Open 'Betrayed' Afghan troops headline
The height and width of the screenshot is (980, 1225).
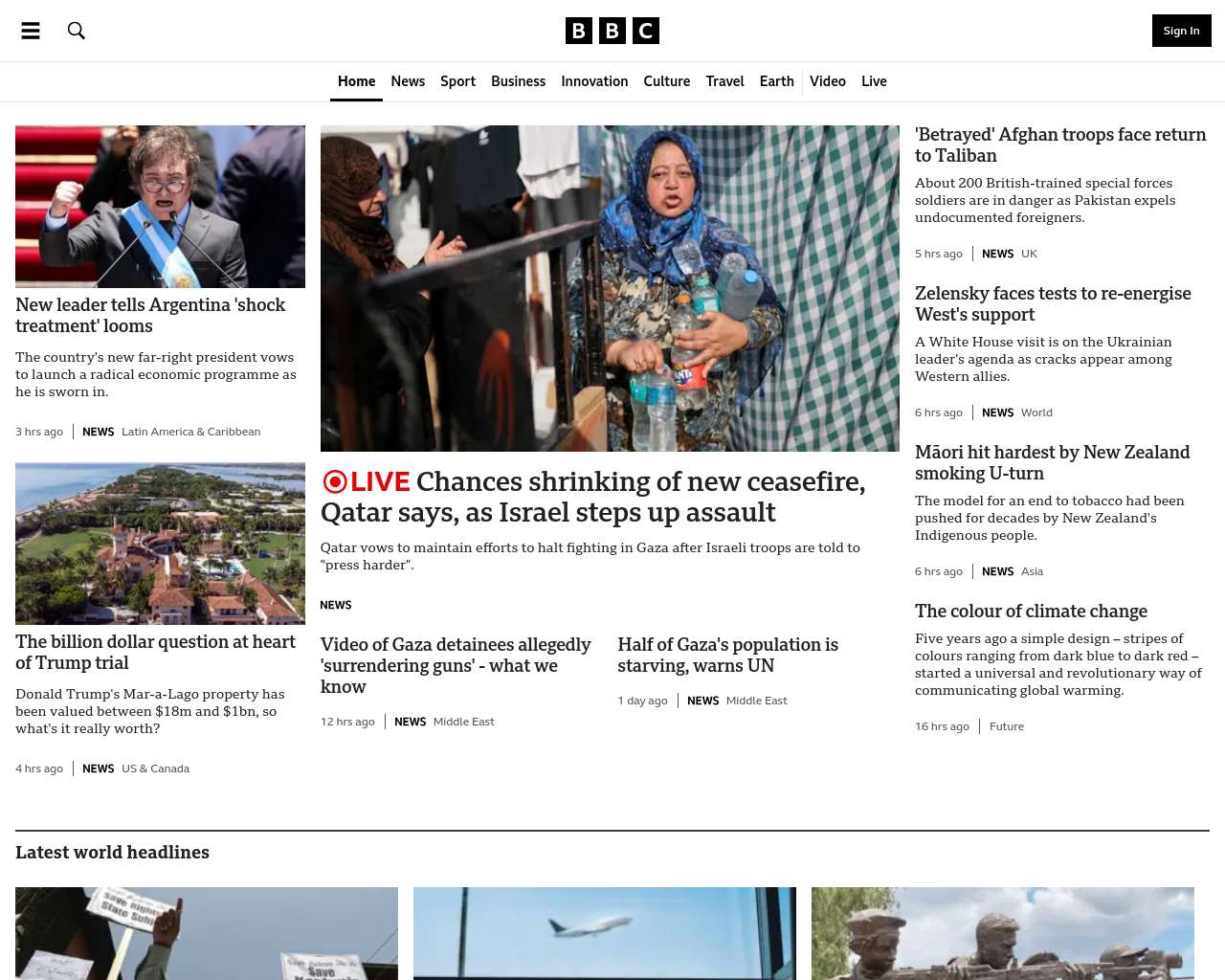tap(1060, 145)
